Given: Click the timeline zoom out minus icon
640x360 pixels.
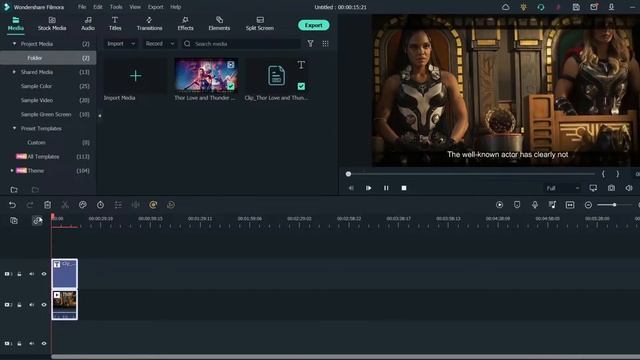Looking at the screenshot, I should pos(588,205).
